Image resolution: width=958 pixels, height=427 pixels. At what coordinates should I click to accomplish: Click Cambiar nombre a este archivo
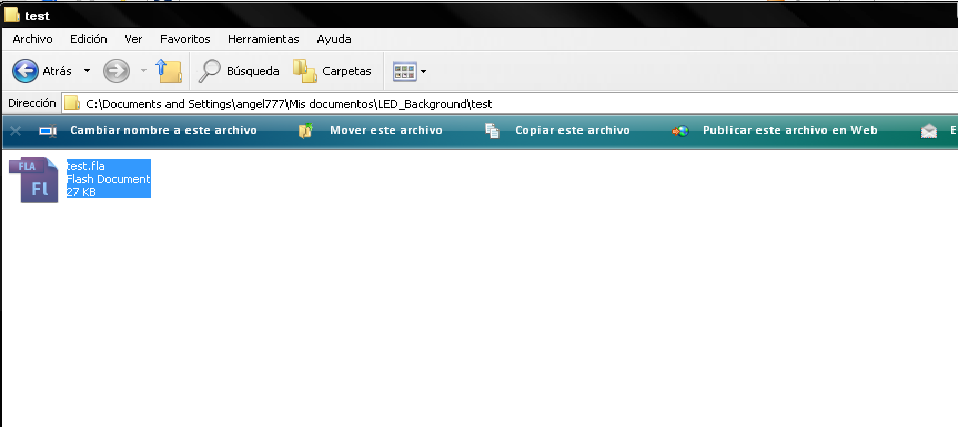click(x=163, y=130)
